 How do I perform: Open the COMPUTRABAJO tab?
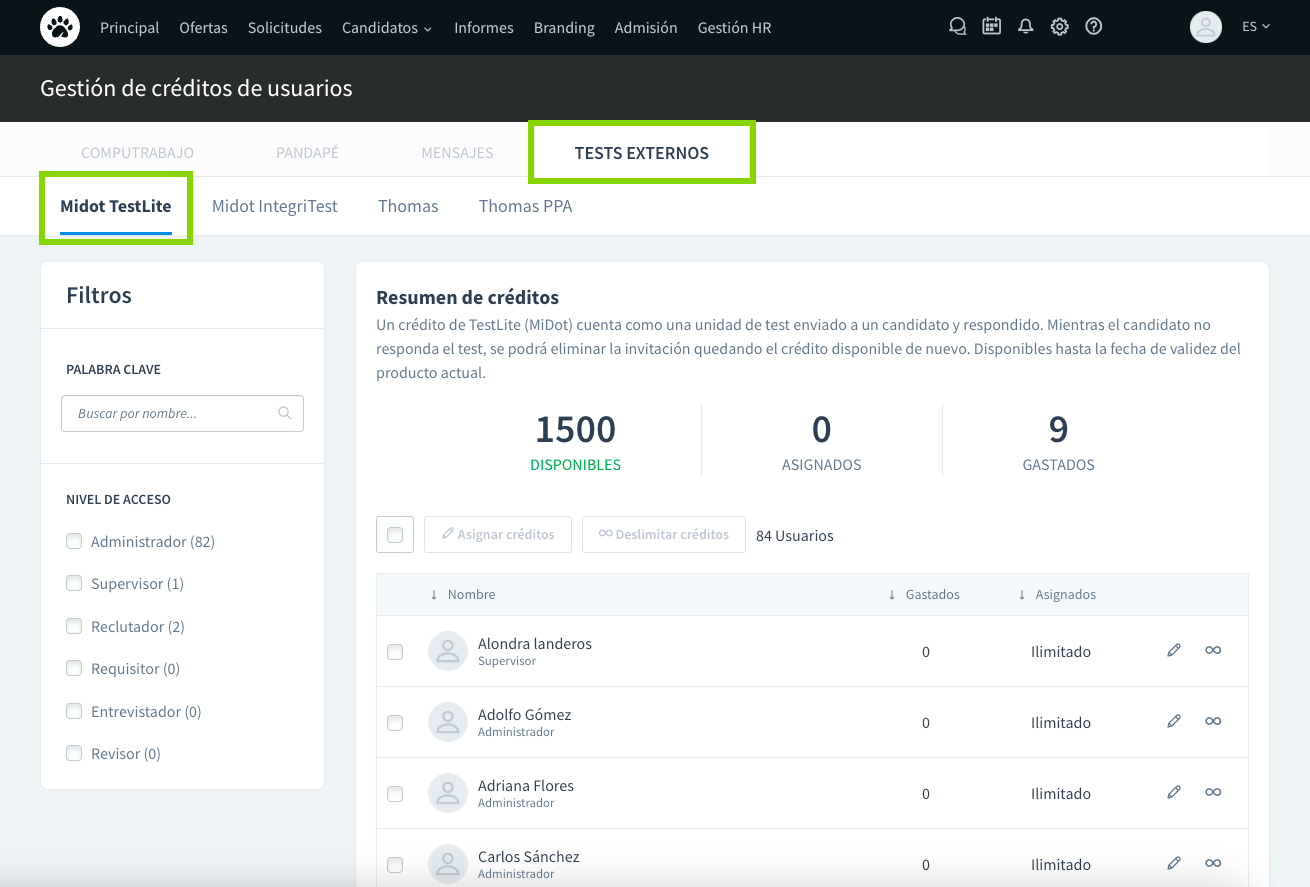[x=137, y=153]
